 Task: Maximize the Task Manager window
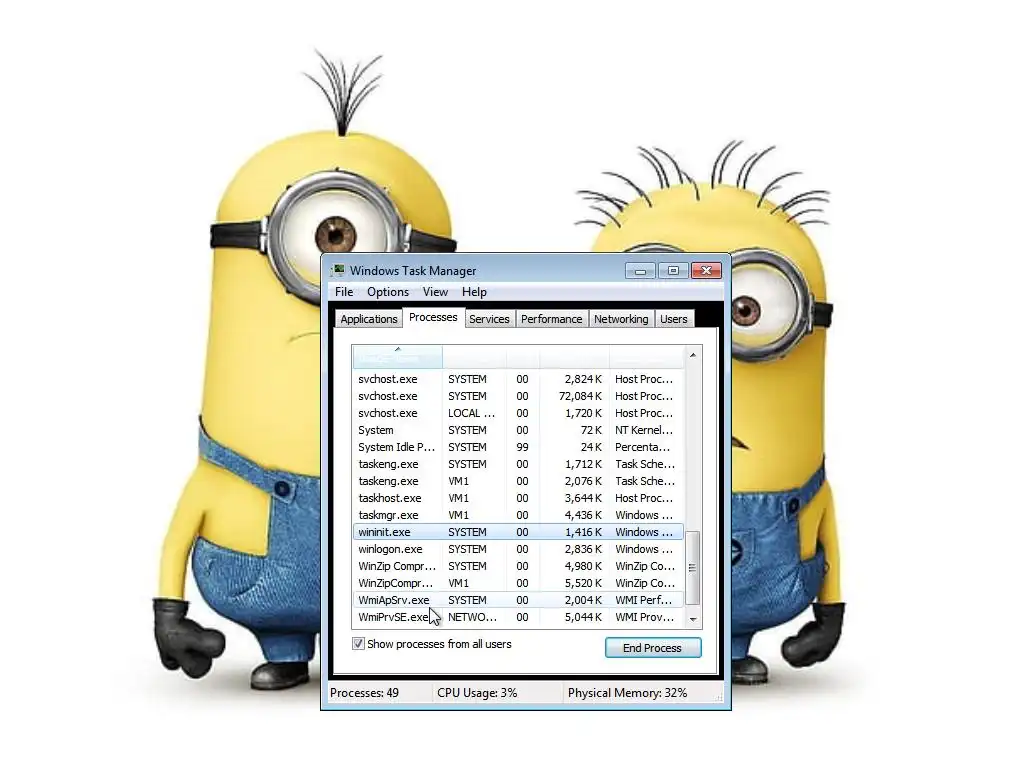(x=673, y=270)
